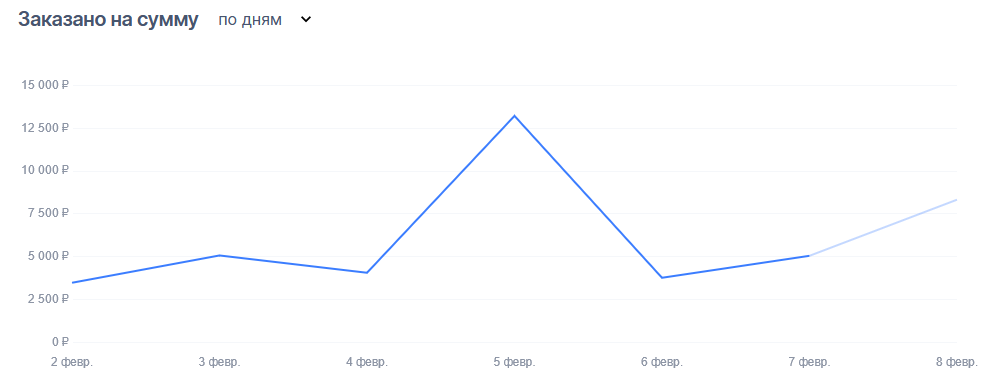Image resolution: width=993 pixels, height=385 pixels.
Task: Click the 7 февр. x-axis label
Action: coord(809,362)
